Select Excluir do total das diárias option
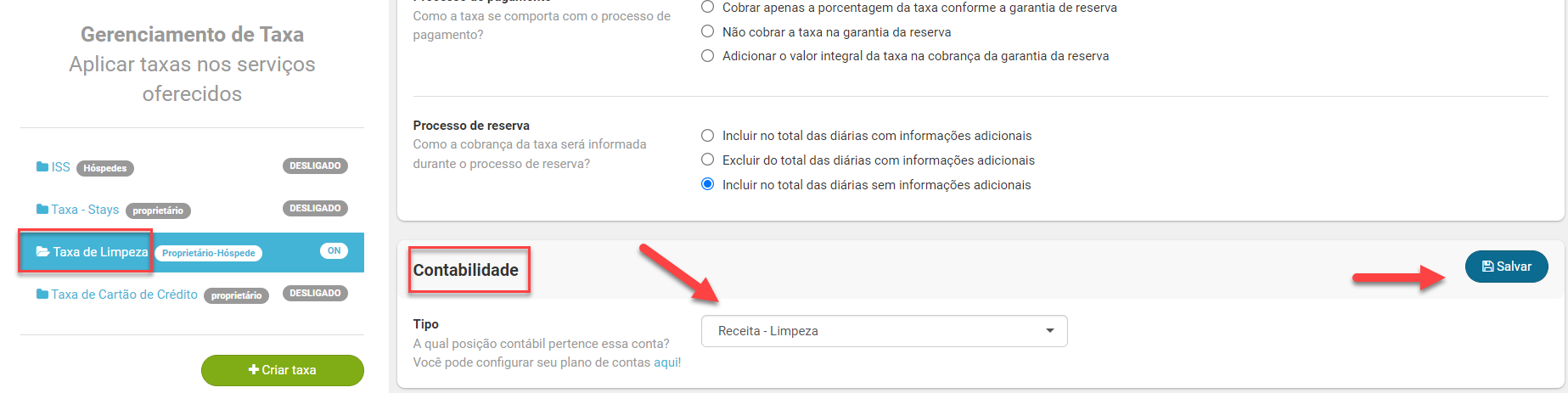 pos(707,160)
